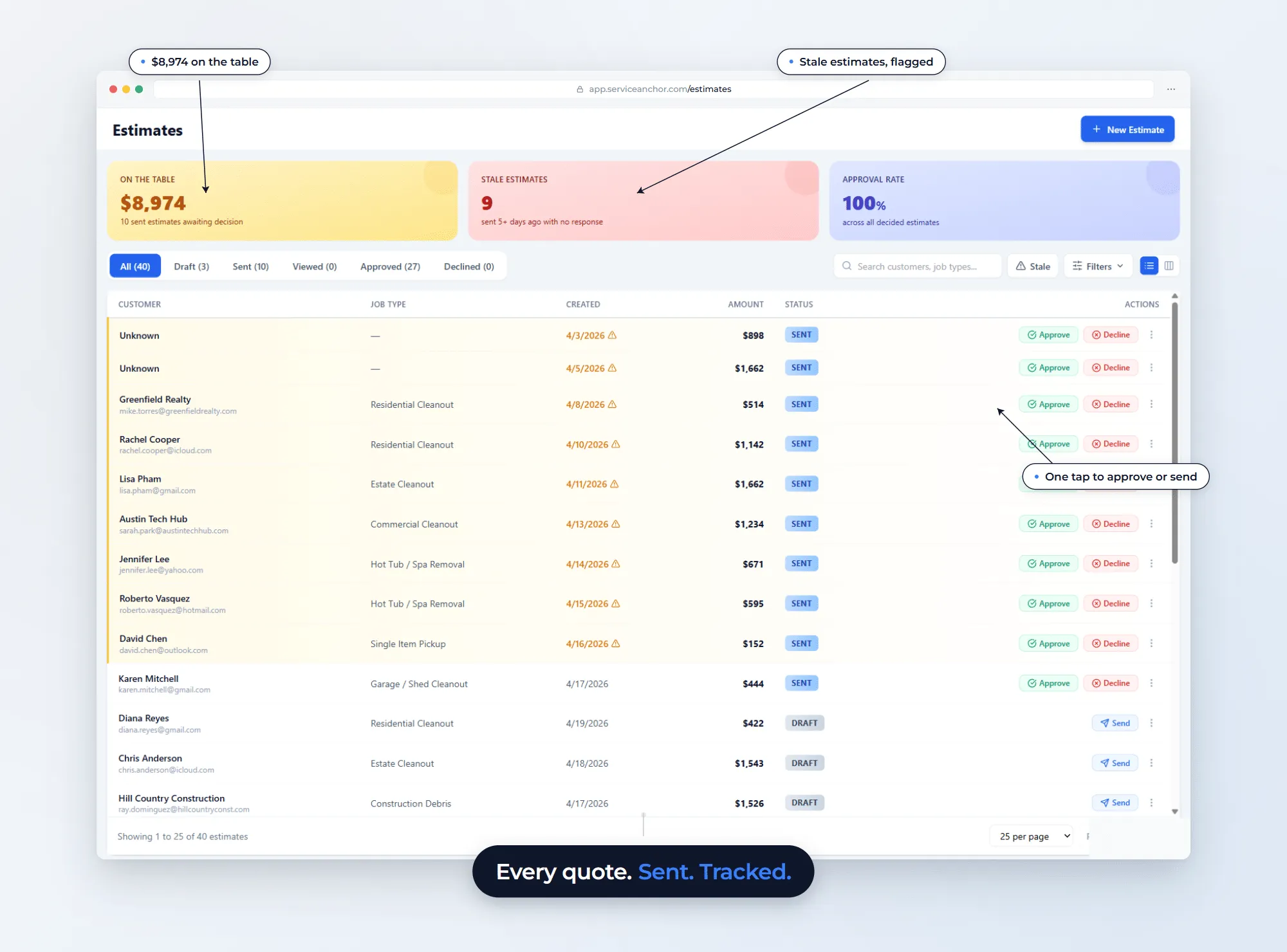
Task: Open the Filters dropdown
Action: [1098, 266]
